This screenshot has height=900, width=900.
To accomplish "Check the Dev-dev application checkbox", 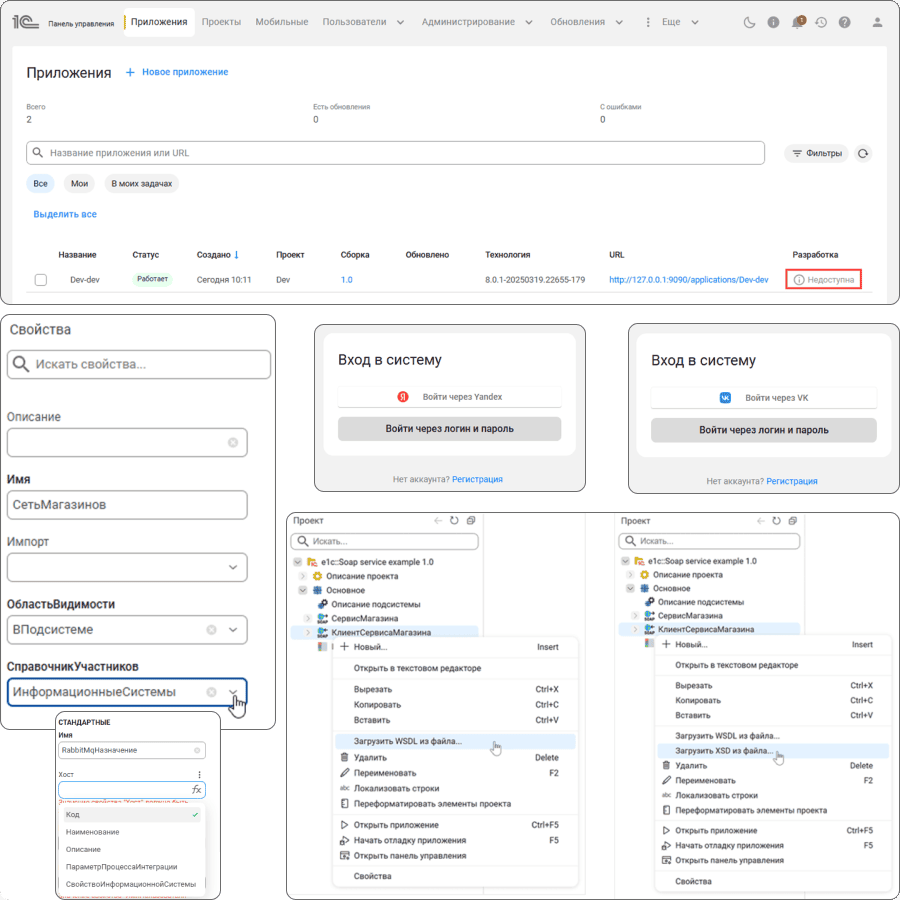I will 41,280.
